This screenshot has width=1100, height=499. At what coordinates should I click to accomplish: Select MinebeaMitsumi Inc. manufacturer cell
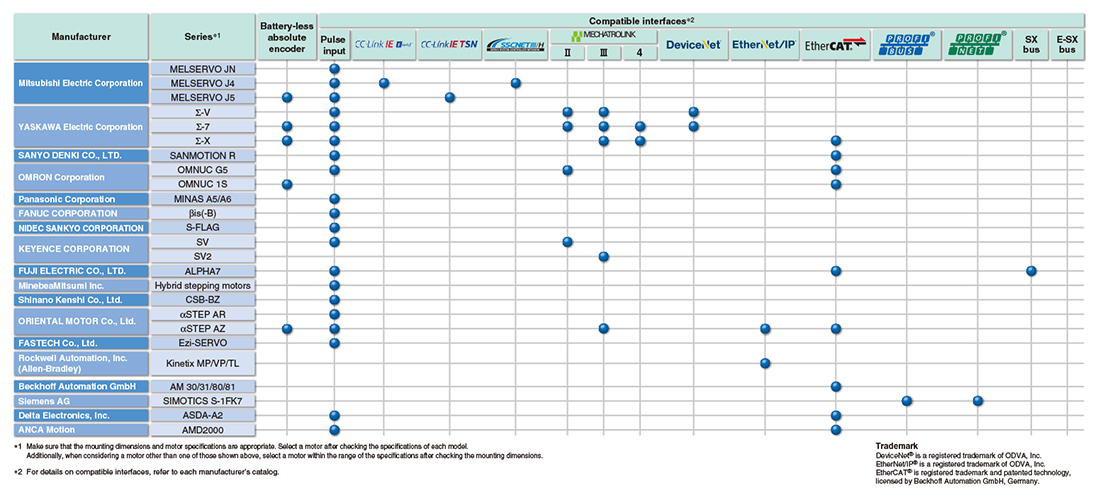click(81, 286)
